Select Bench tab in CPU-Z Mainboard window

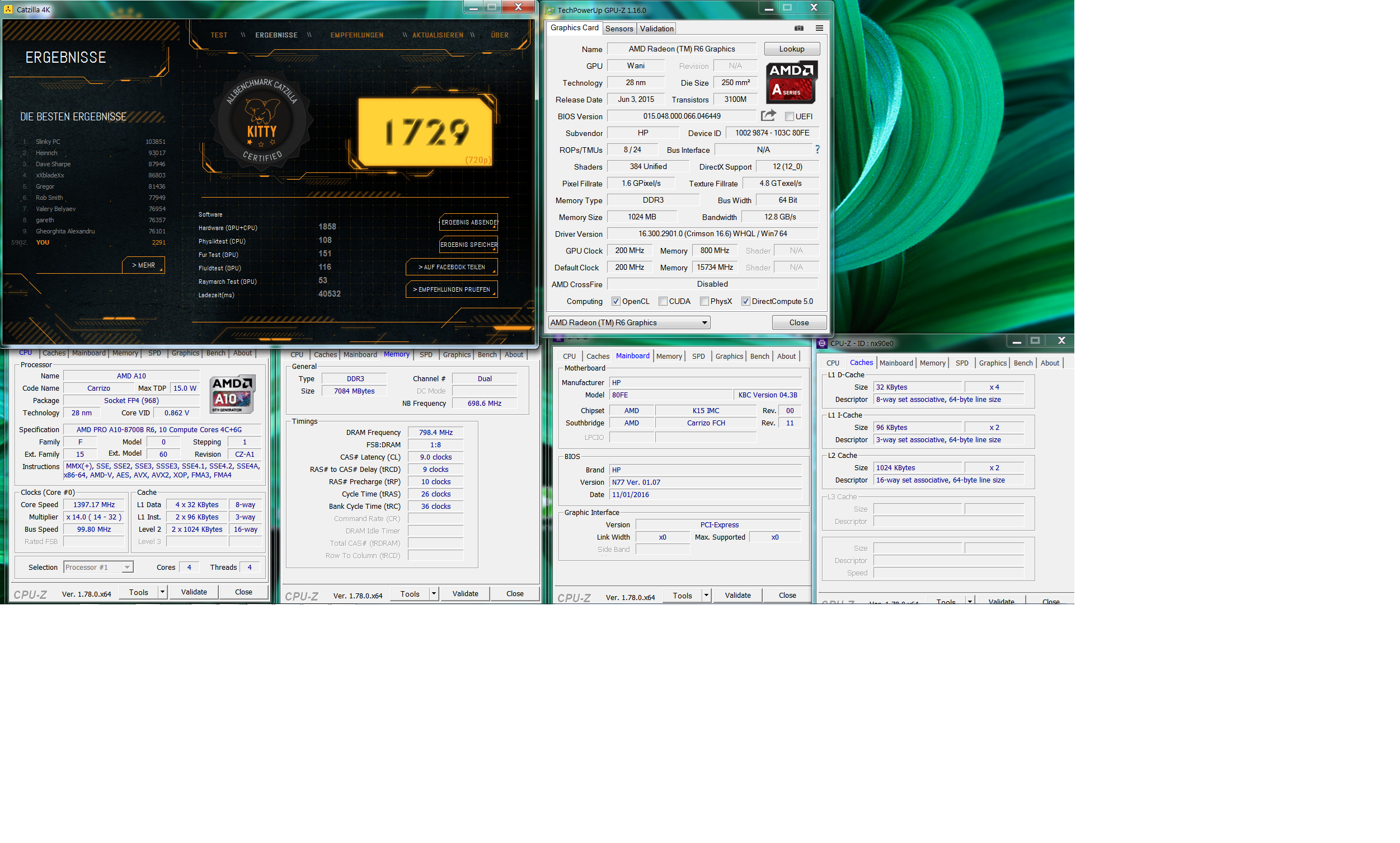pos(759,356)
